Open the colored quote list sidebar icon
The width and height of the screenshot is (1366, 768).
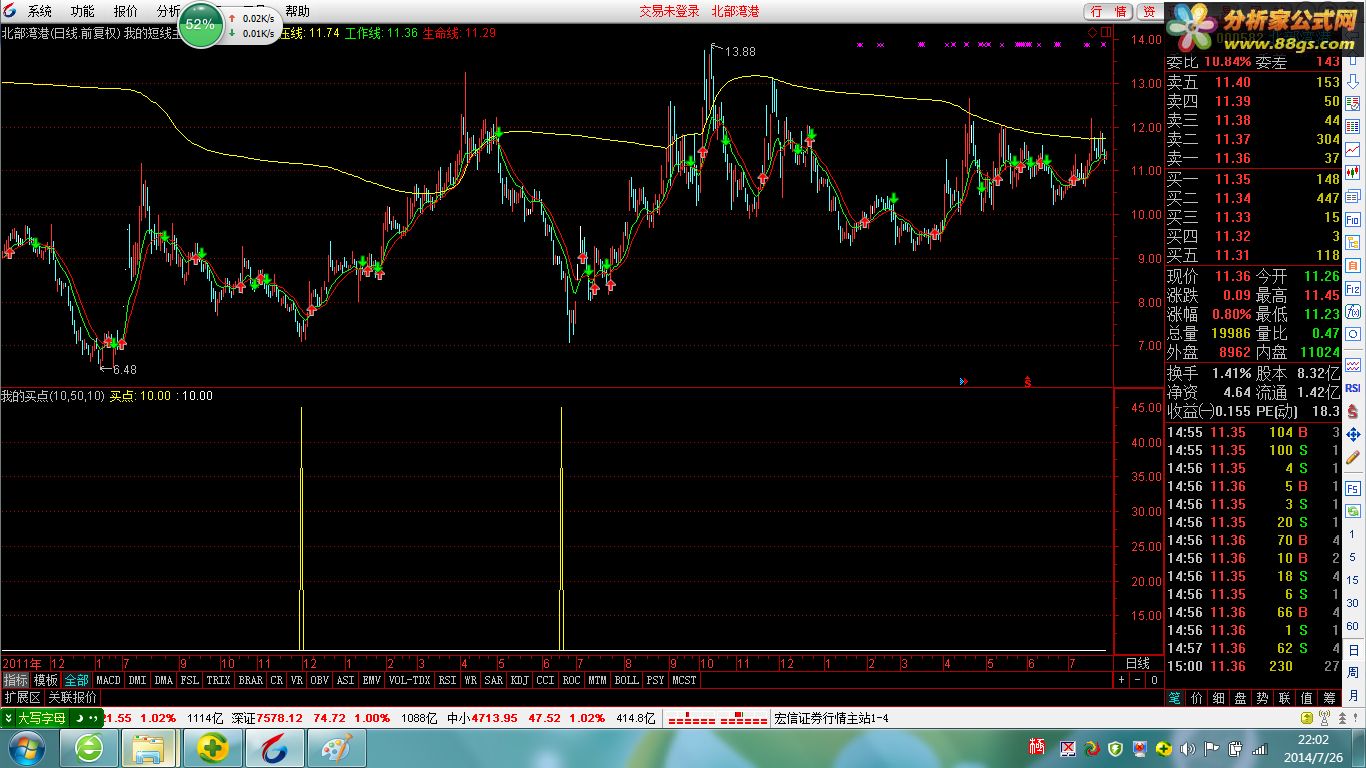(1352, 127)
